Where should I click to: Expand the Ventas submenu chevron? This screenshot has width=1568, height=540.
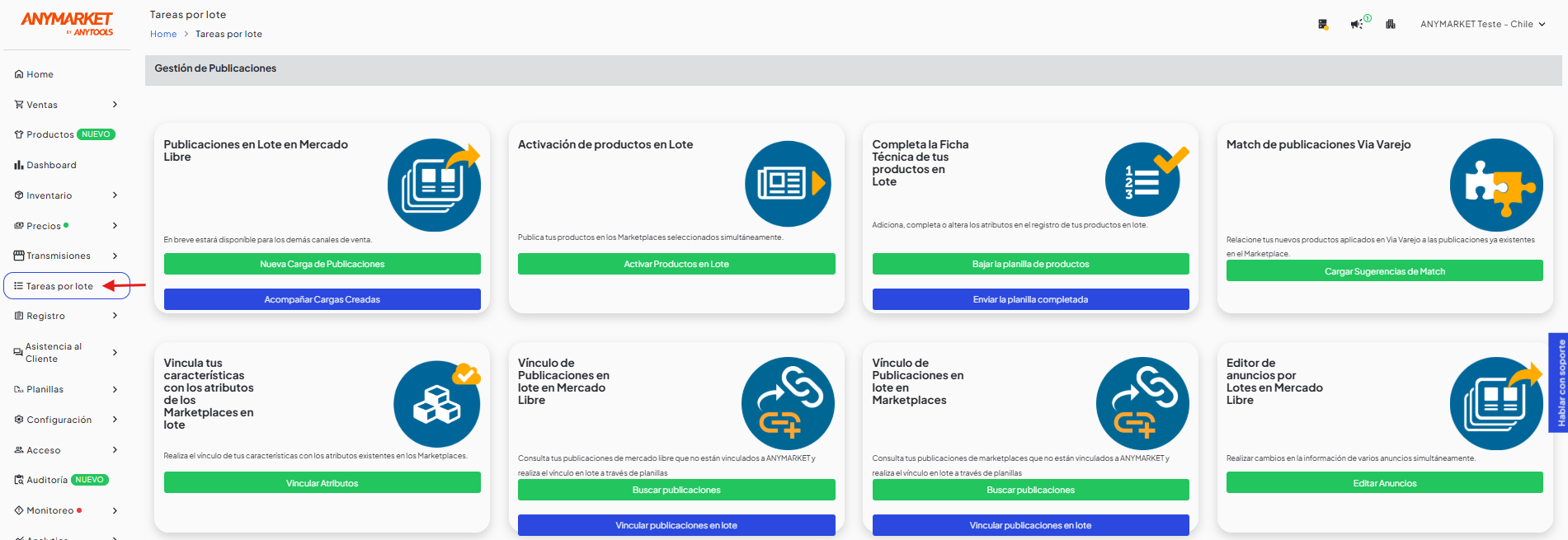(115, 105)
